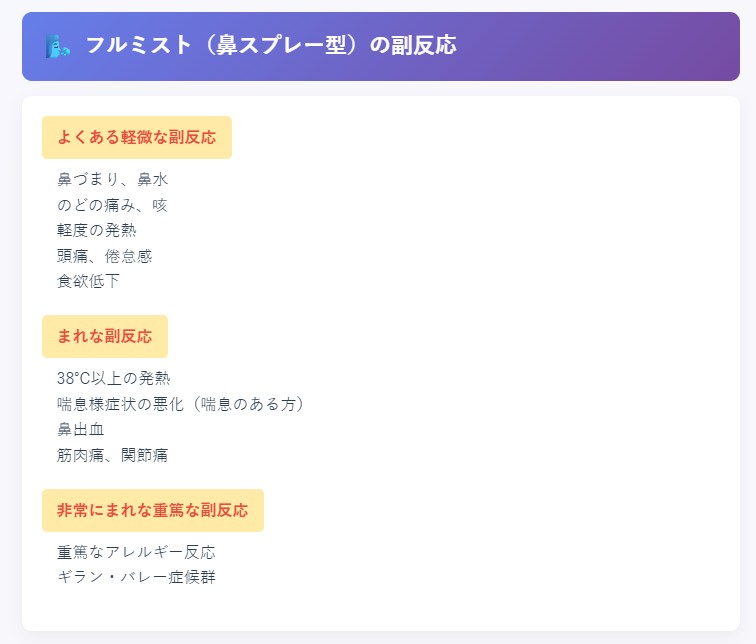
Task: Click the 食欲低下 list item
Action: 88,281
